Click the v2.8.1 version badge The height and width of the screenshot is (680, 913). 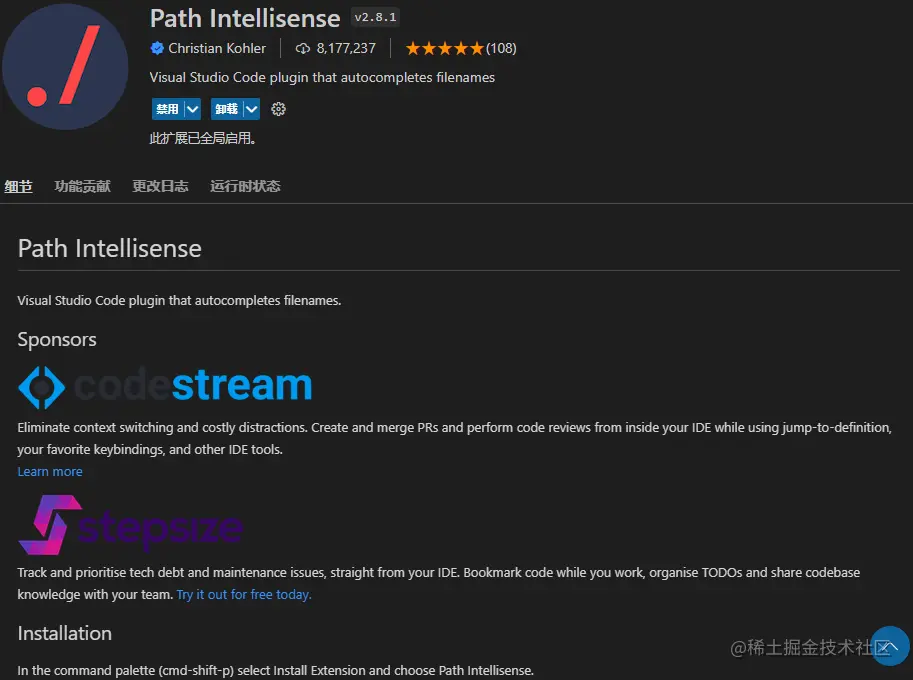click(376, 17)
